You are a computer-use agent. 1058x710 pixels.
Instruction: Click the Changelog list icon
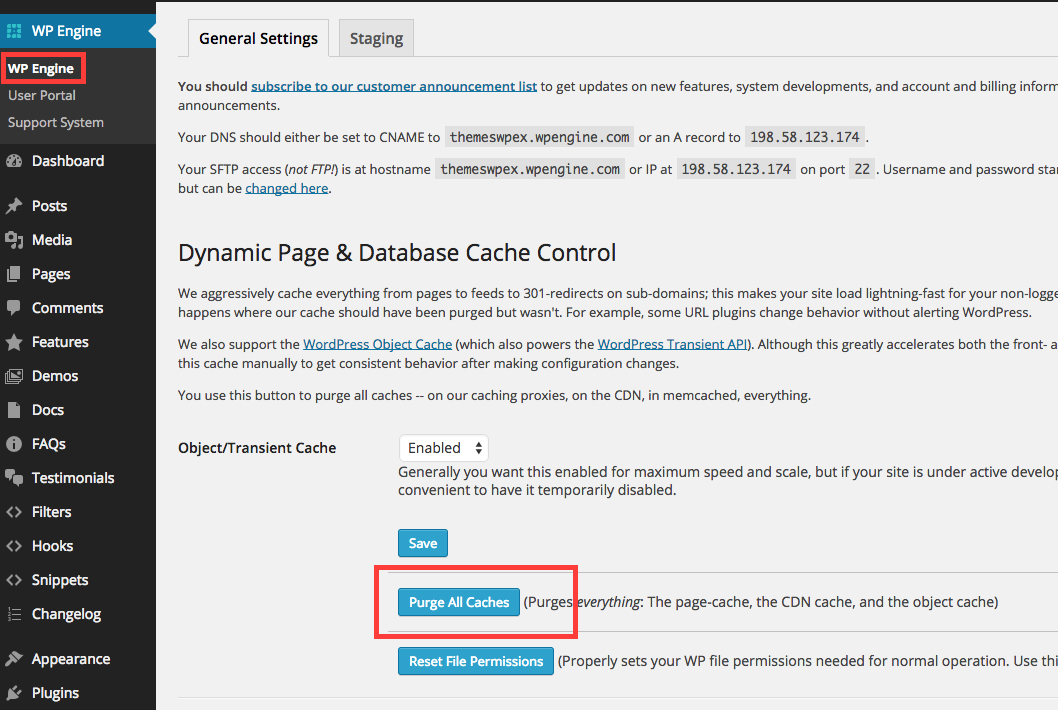point(13,614)
